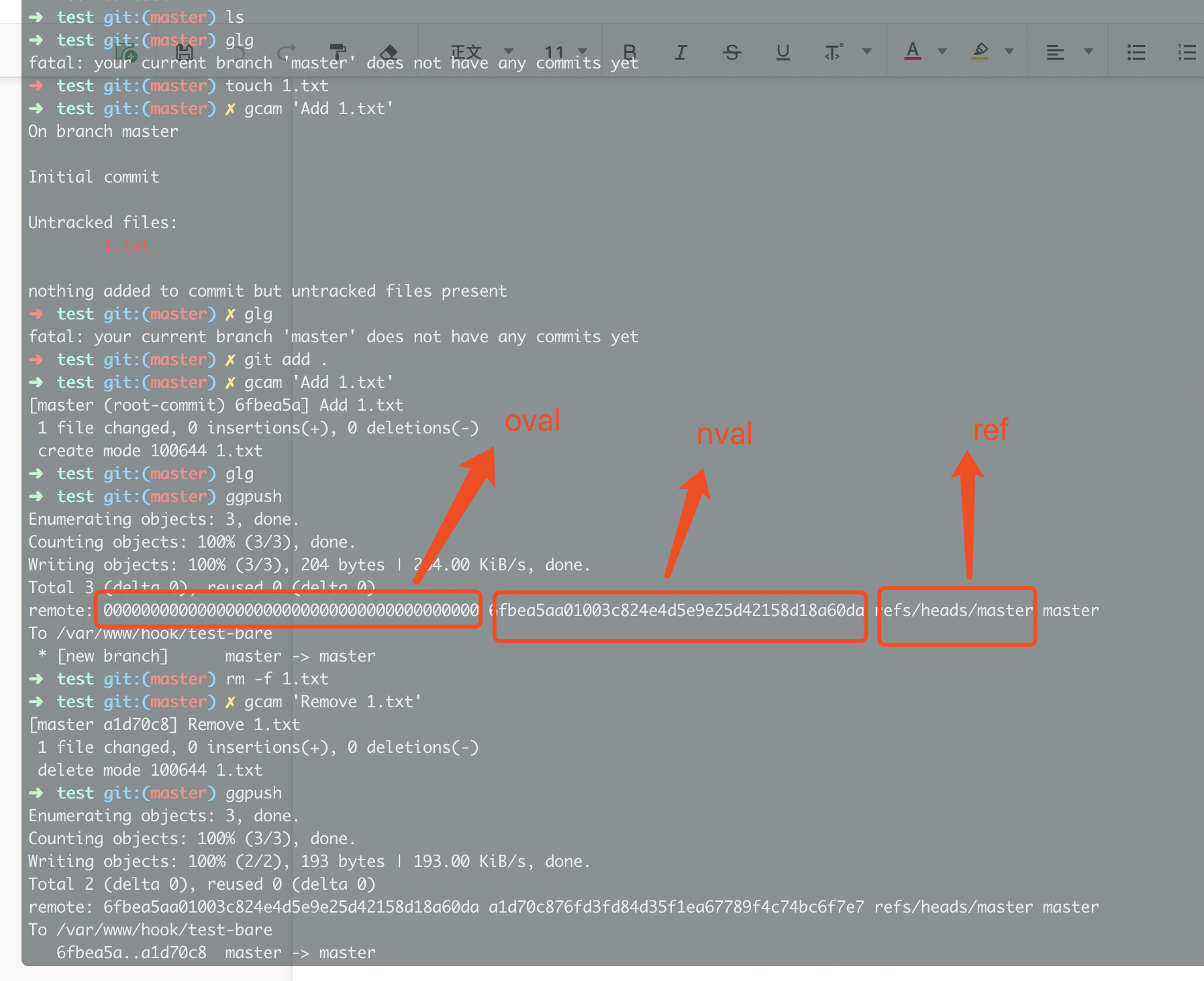Select the format painter tool
Screen dimensions: 1204x981
tap(338, 52)
